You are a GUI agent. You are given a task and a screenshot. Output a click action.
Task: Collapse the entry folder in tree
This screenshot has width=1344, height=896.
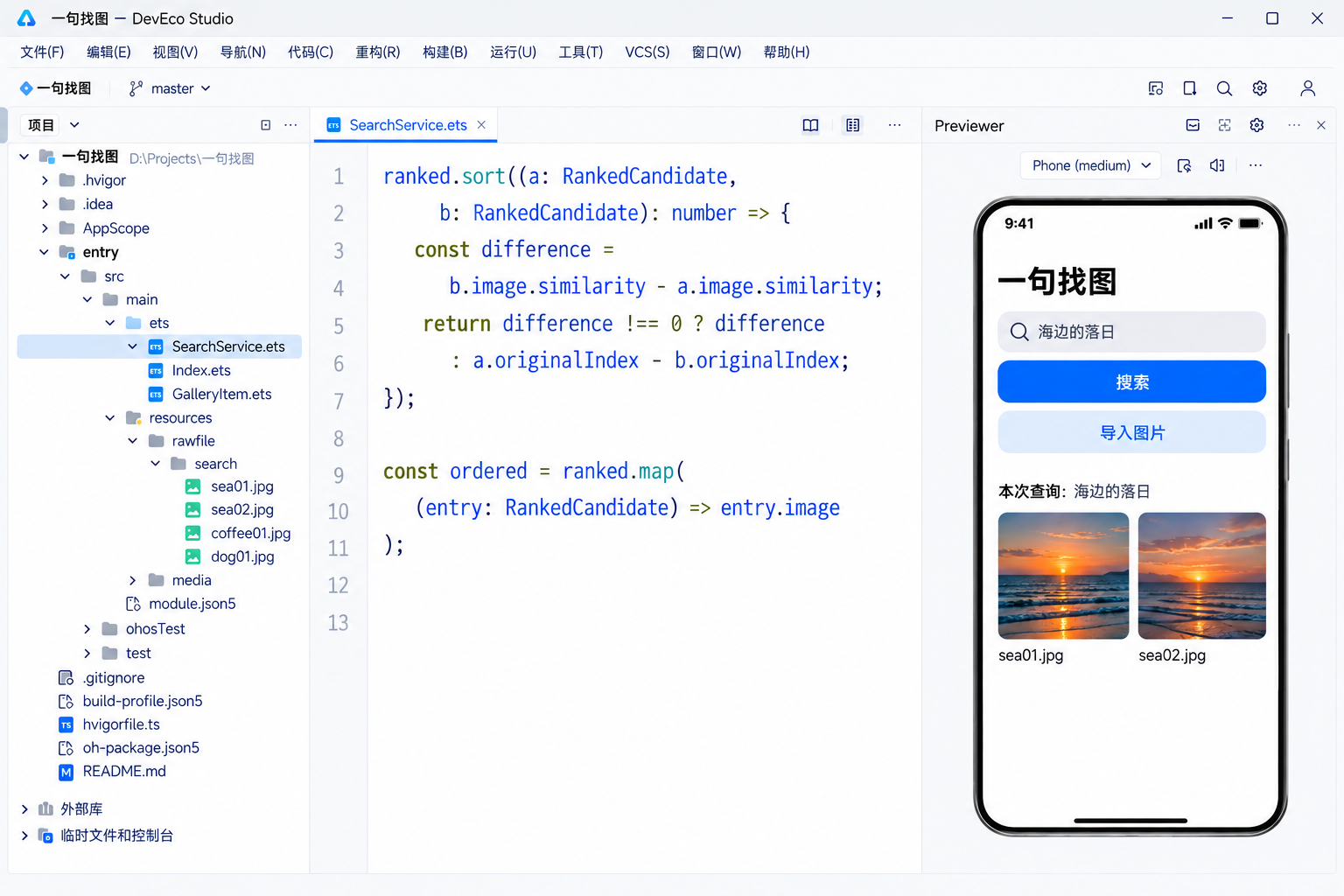click(x=44, y=252)
